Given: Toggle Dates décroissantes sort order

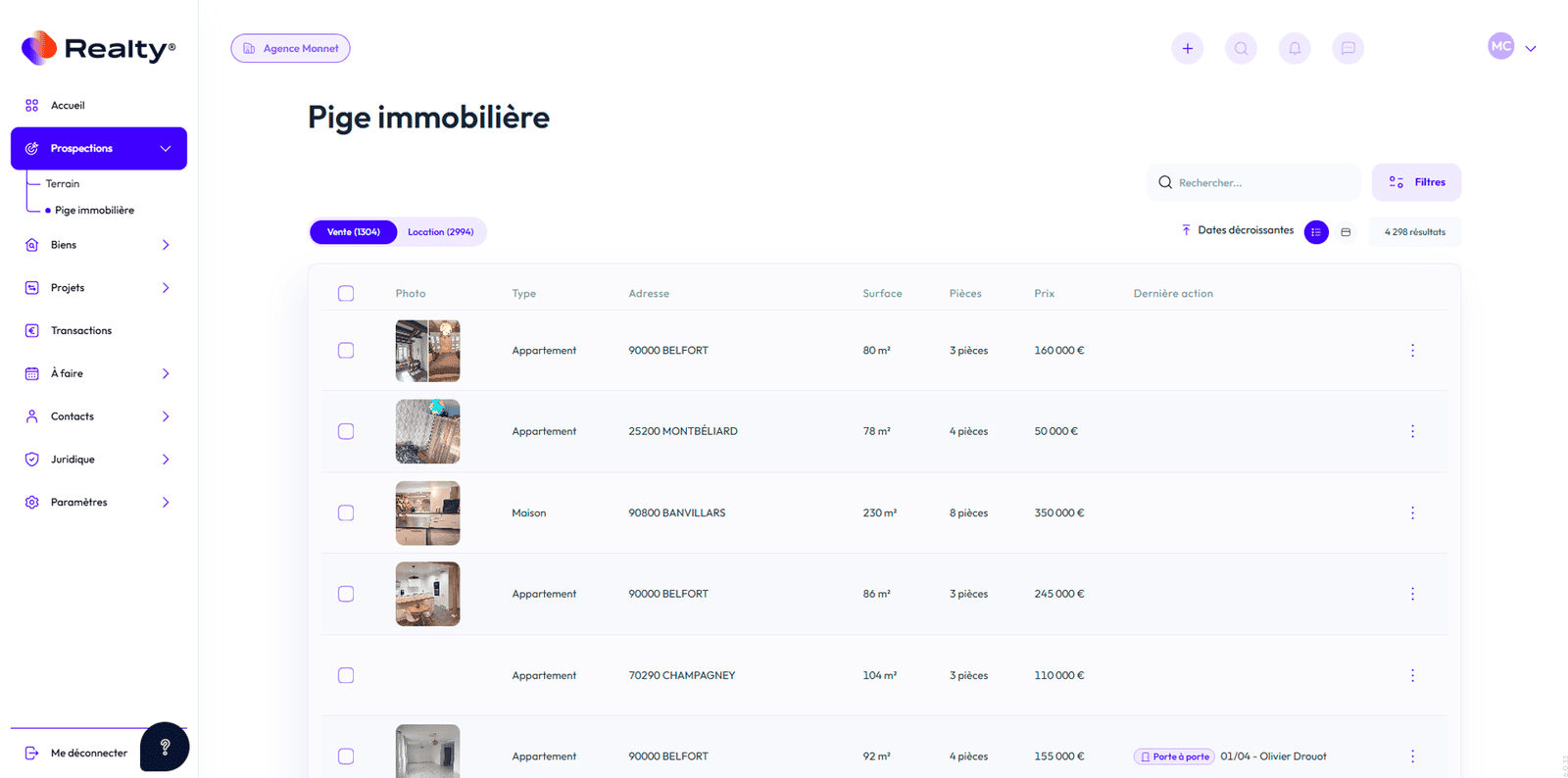Looking at the screenshot, I should [x=1237, y=230].
